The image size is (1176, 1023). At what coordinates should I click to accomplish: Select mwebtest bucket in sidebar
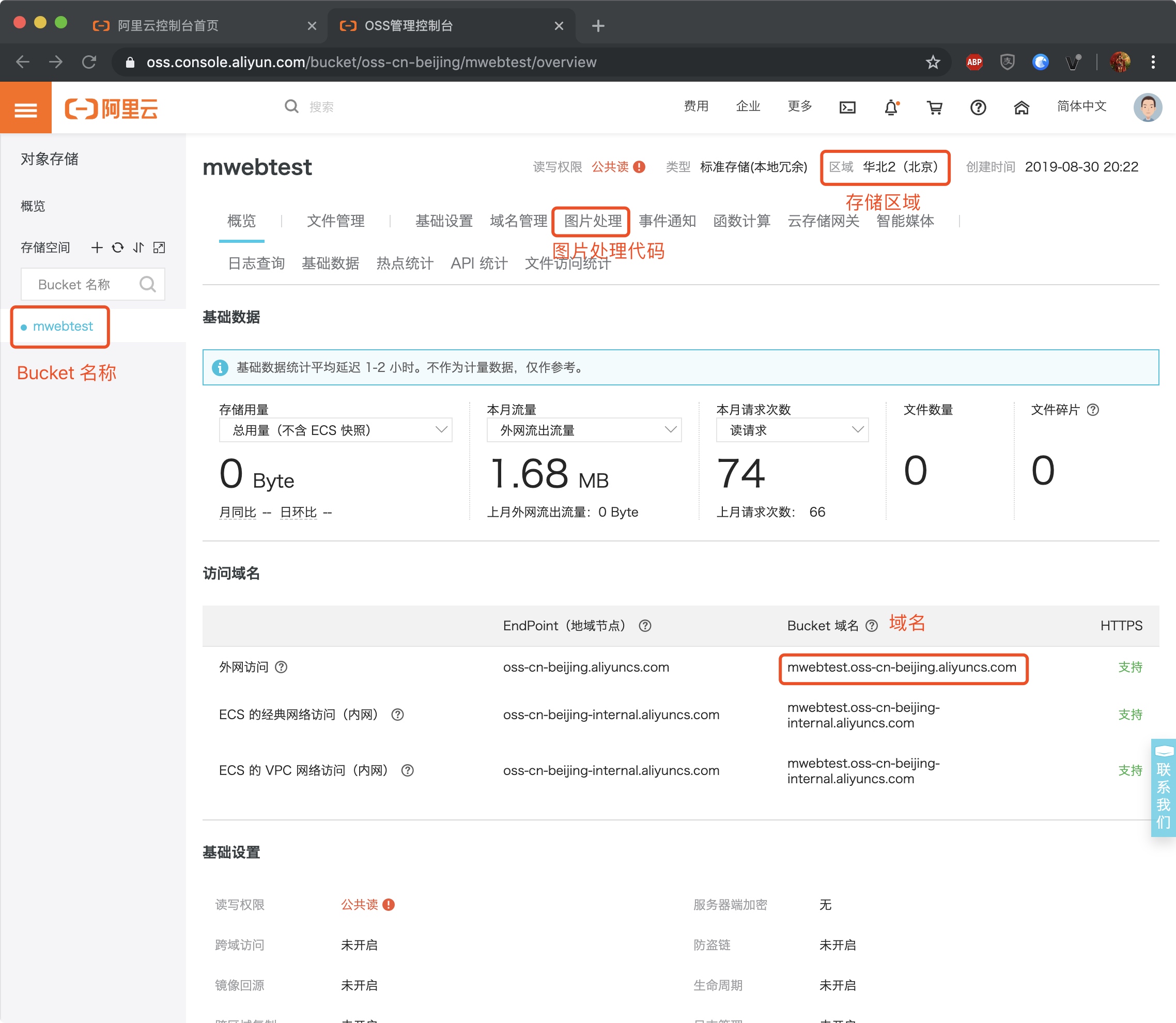point(62,326)
